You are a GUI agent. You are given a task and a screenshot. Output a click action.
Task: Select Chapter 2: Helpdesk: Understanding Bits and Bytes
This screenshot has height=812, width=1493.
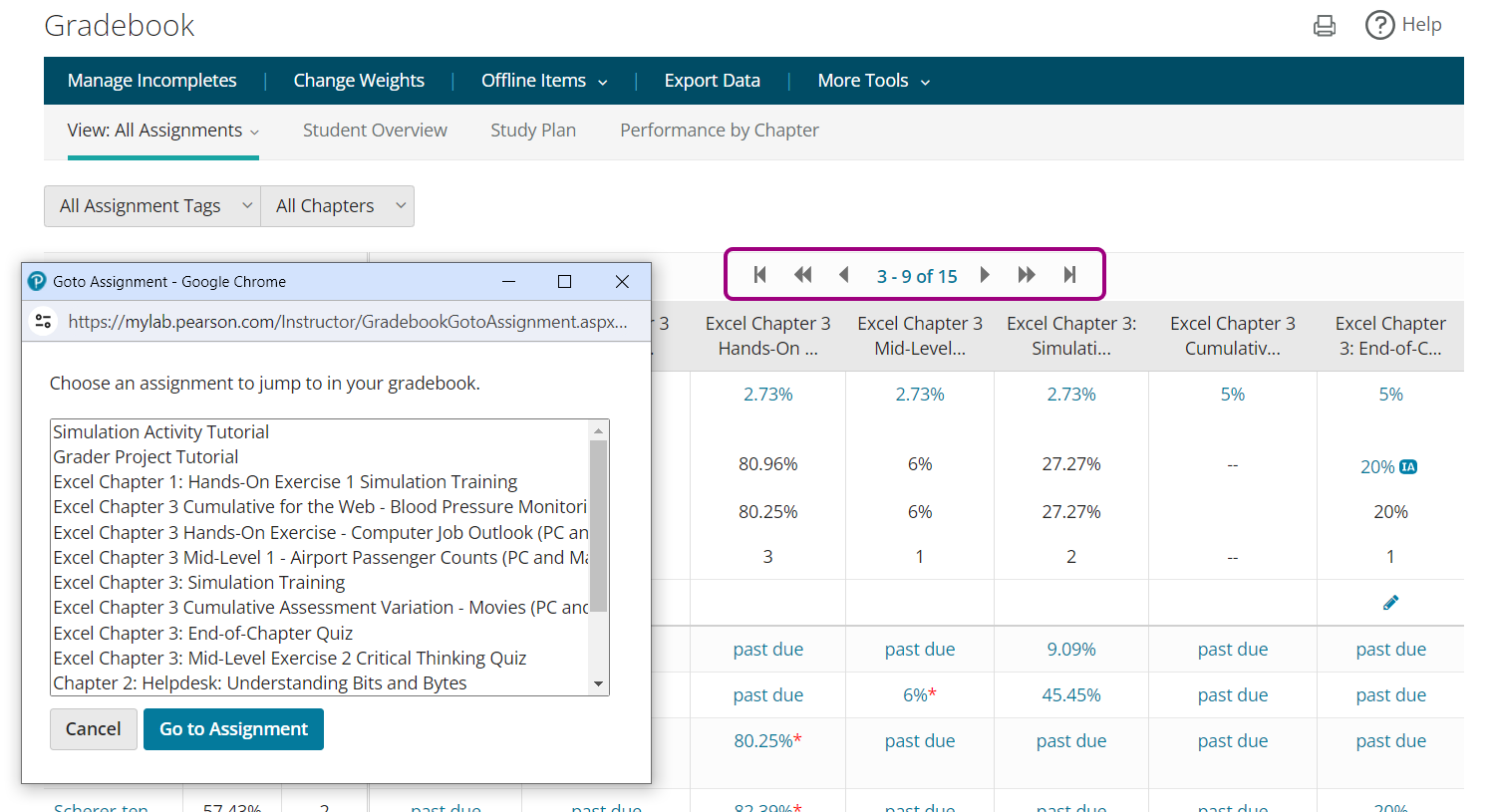320,683
